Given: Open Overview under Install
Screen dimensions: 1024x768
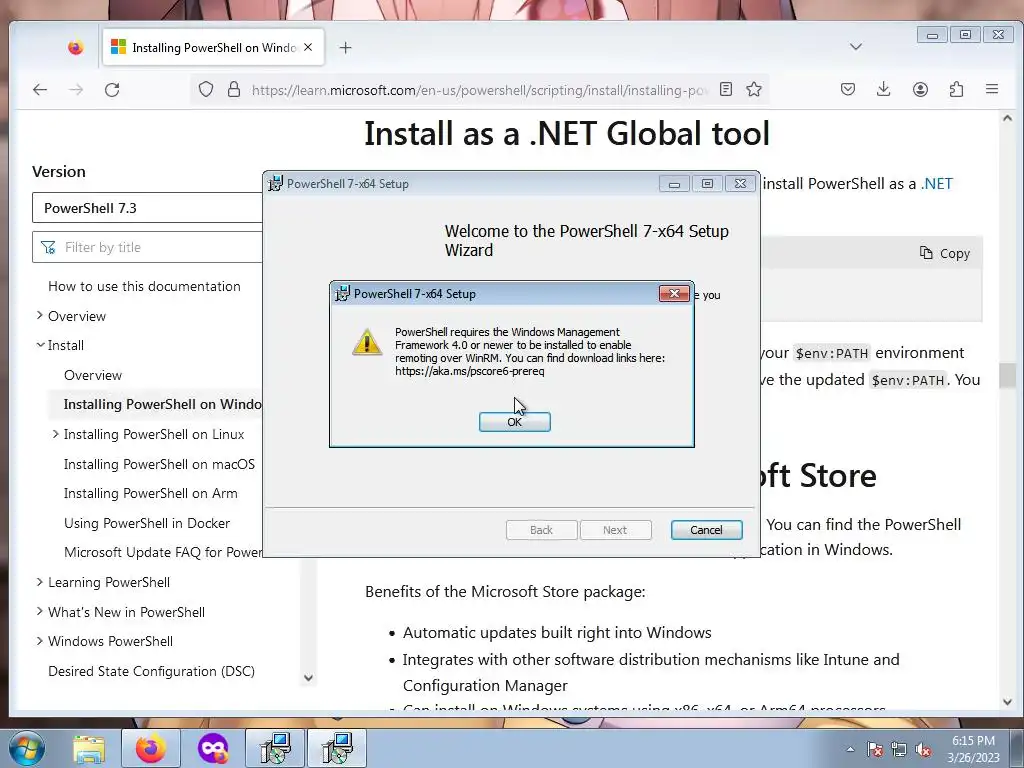Looking at the screenshot, I should 93,376.
